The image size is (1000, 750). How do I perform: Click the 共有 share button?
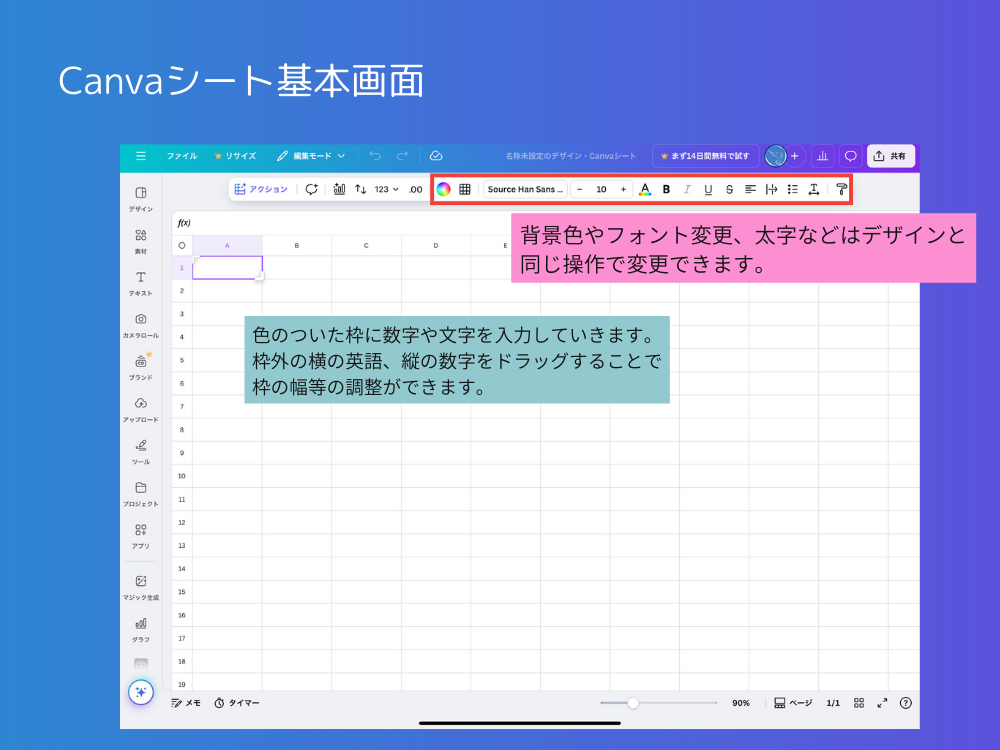coord(890,156)
